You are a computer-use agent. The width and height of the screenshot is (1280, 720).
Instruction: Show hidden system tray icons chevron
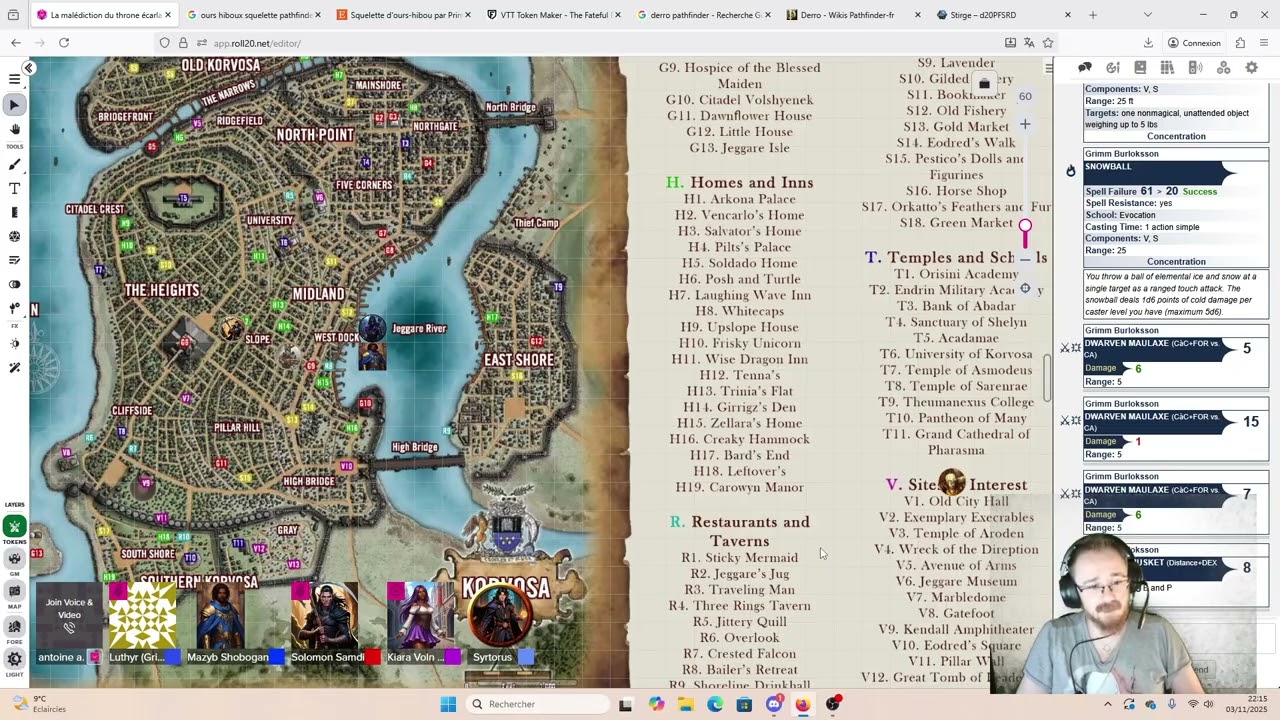point(1107,704)
